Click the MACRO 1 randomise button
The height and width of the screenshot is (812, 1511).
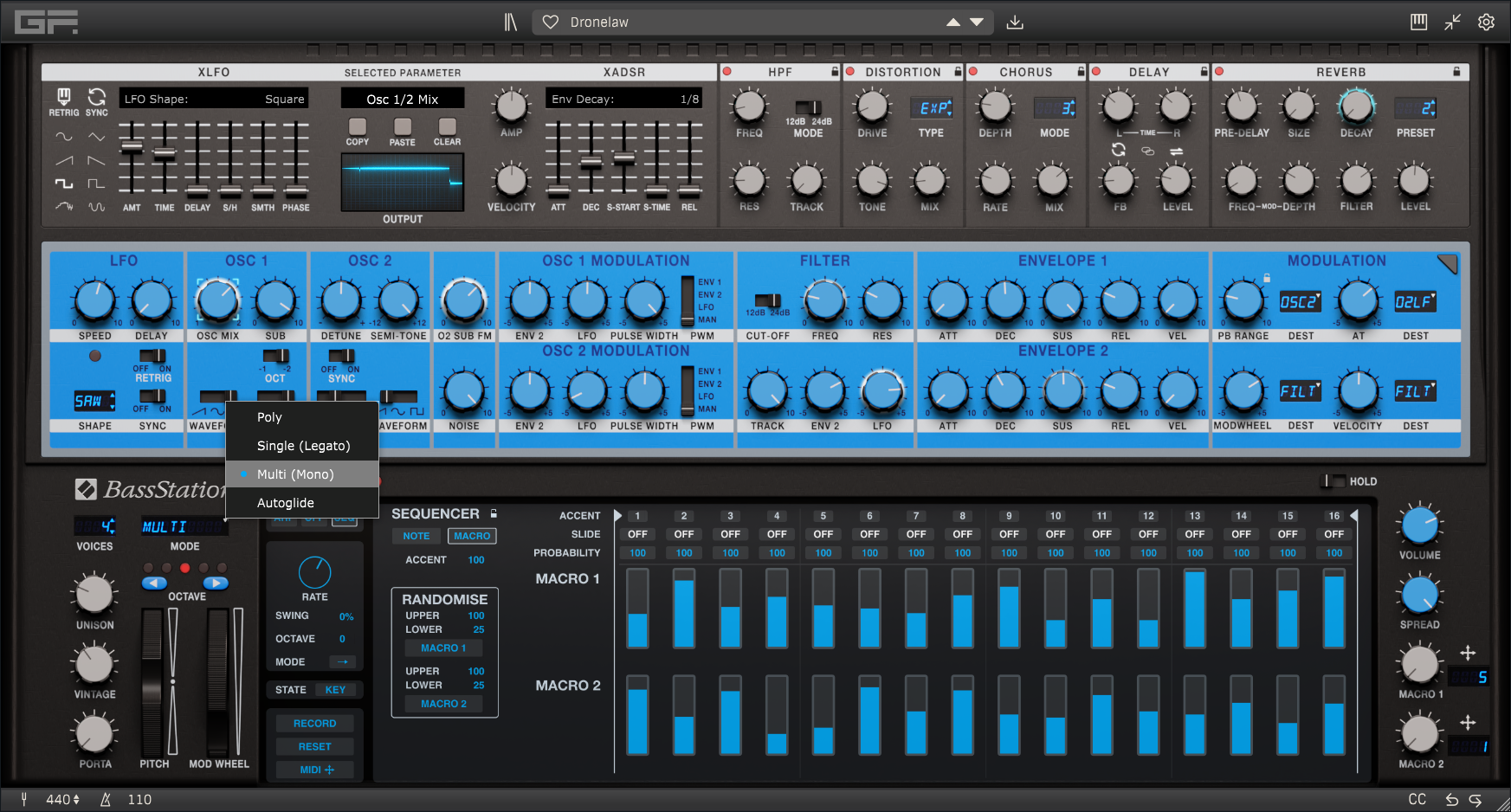443,648
